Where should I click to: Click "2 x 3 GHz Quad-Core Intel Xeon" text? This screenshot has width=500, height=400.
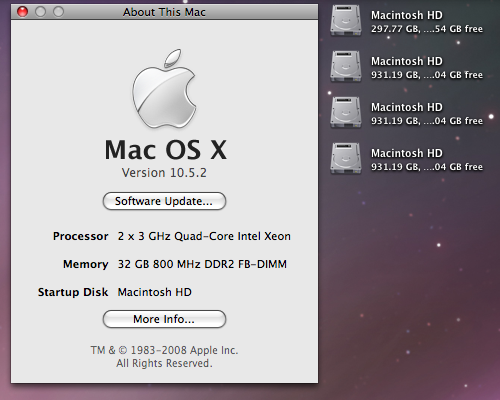[x=204, y=236]
